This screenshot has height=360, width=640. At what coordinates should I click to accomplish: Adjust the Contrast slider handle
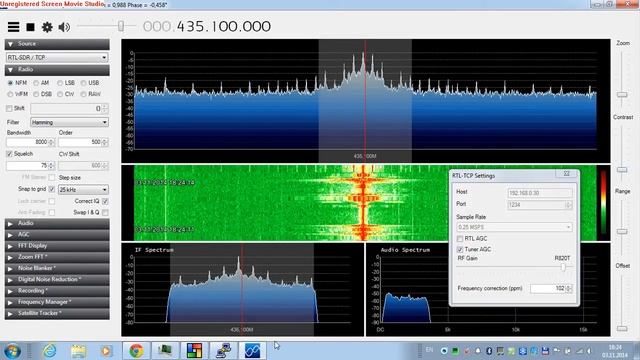(x=622, y=169)
